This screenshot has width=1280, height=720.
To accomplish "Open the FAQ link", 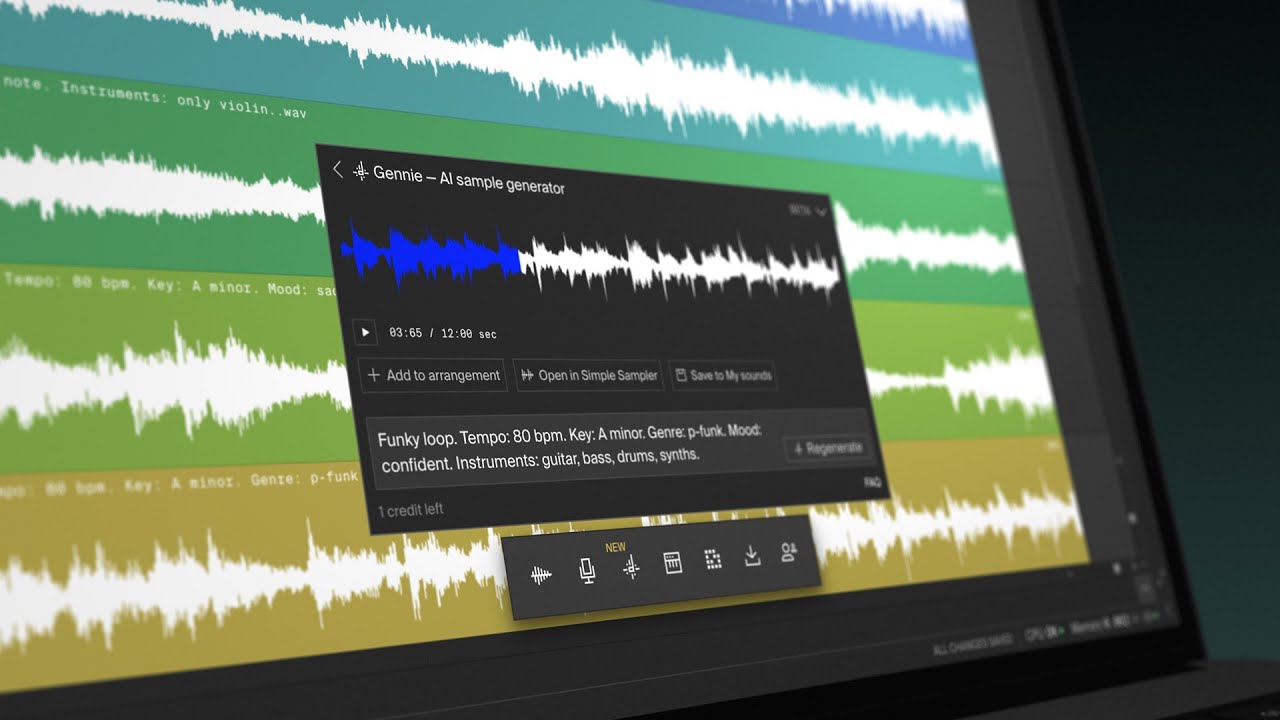I will click(872, 482).
